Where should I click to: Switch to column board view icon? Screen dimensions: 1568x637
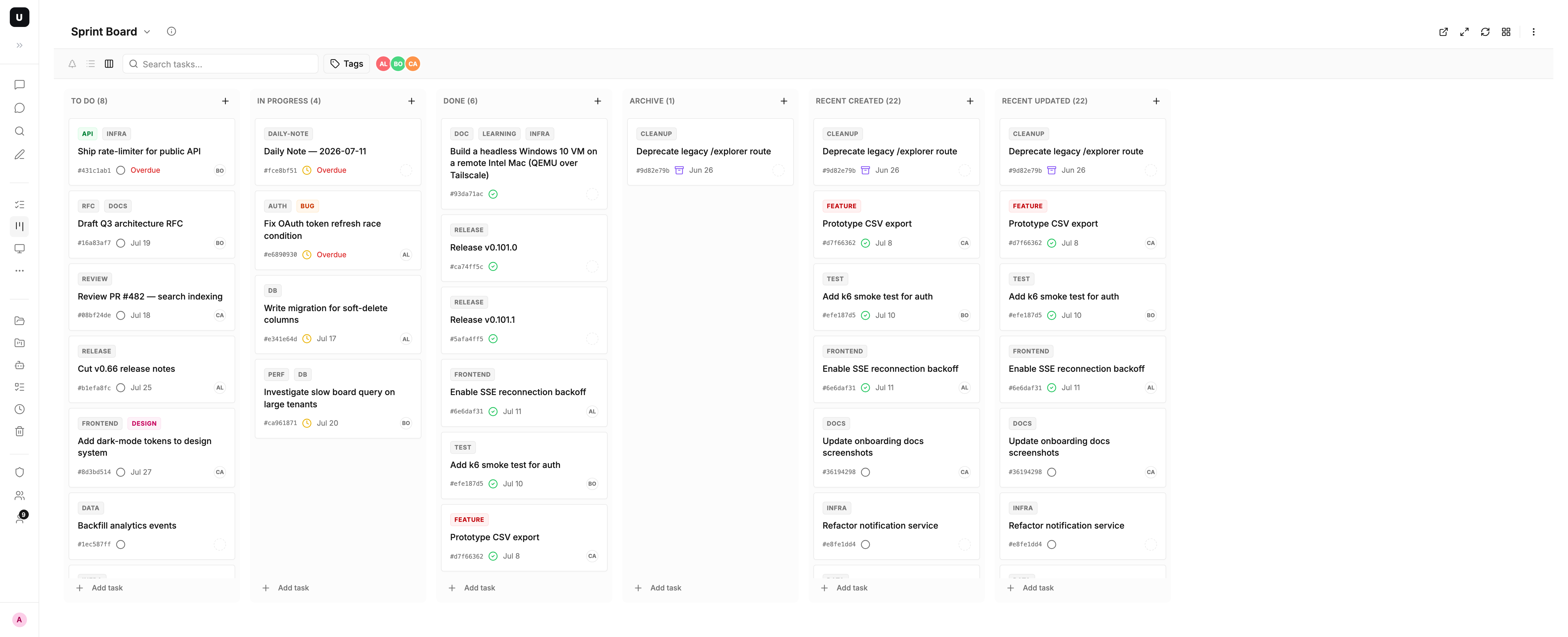109,64
